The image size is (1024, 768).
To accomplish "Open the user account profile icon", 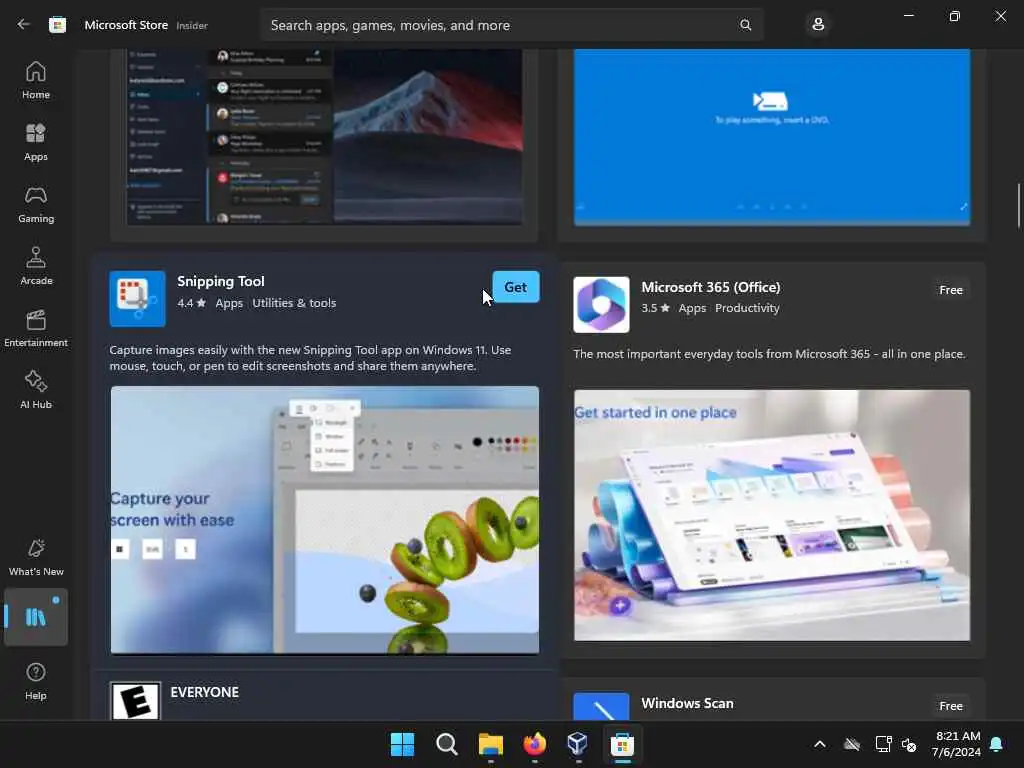I will tap(818, 25).
